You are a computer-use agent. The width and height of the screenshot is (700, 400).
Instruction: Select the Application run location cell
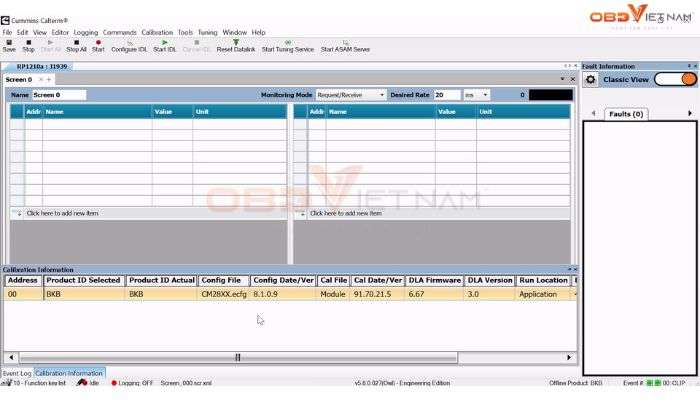pyautogui.click(x=543, y=294)
